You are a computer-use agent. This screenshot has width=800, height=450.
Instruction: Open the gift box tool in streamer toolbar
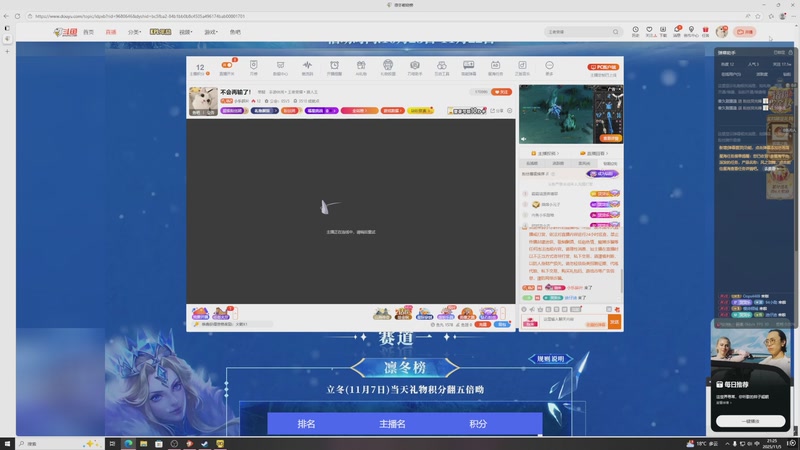point(361,65)
